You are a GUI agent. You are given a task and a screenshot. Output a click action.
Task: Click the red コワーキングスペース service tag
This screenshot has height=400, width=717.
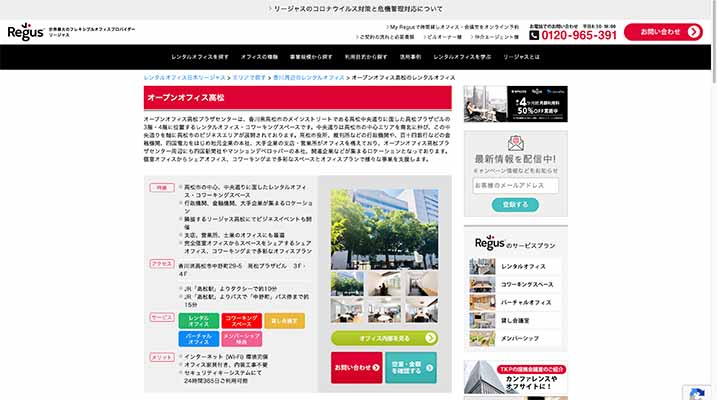(x=241, y=321)
